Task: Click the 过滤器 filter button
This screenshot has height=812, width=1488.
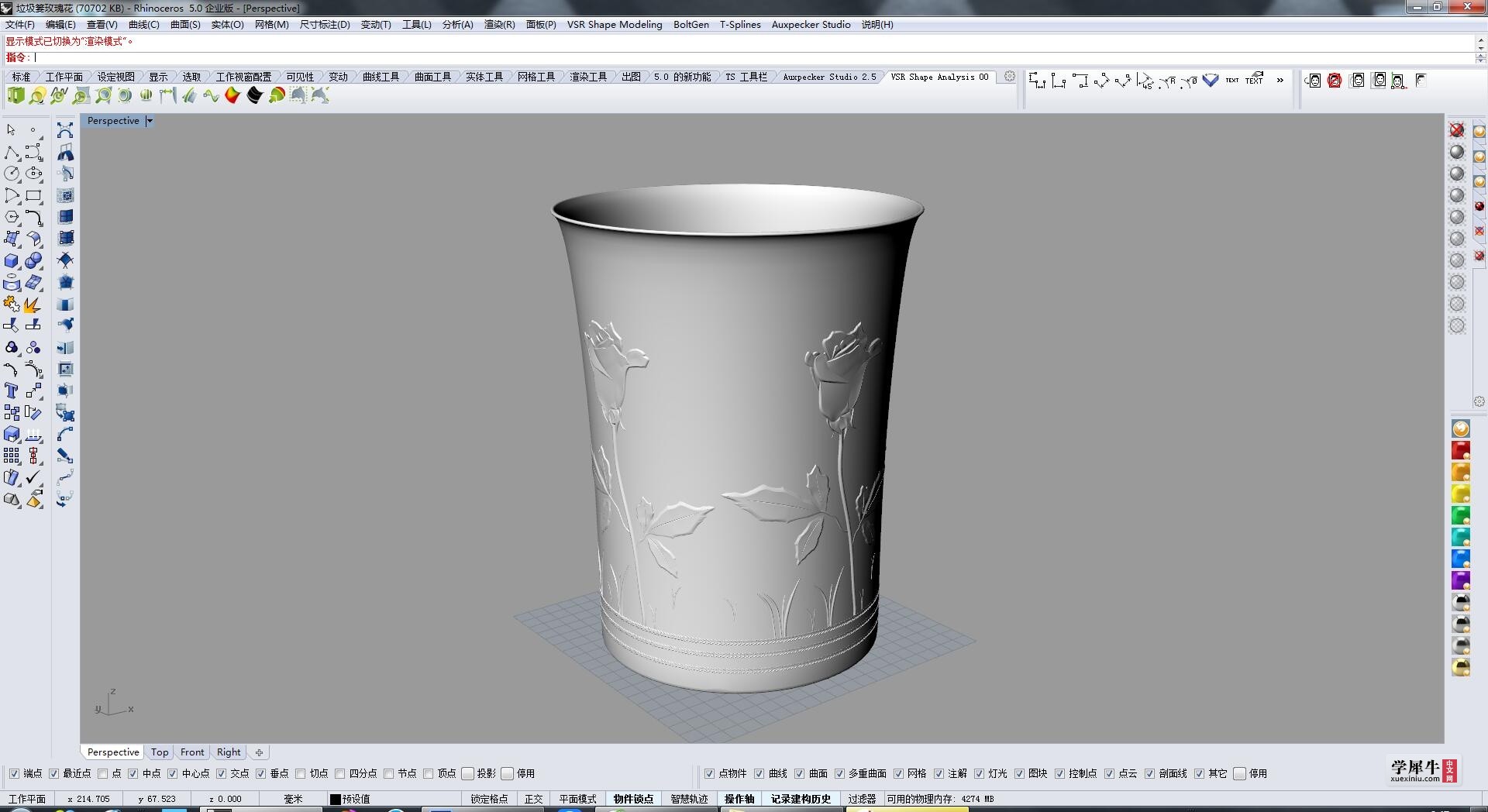Action: pyautogui.click(x=862, y=799)
